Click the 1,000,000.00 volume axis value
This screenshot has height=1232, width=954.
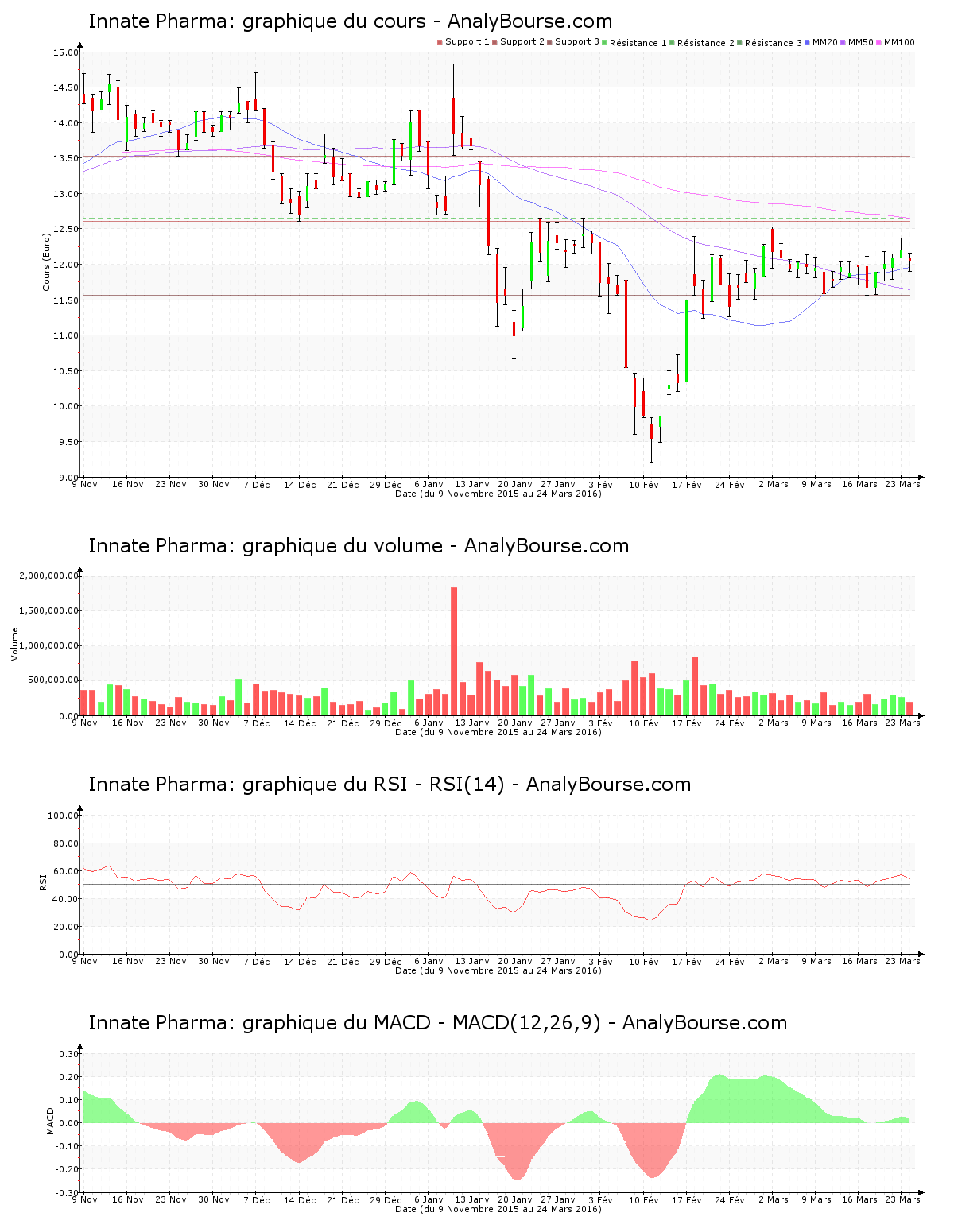(48, 645)
